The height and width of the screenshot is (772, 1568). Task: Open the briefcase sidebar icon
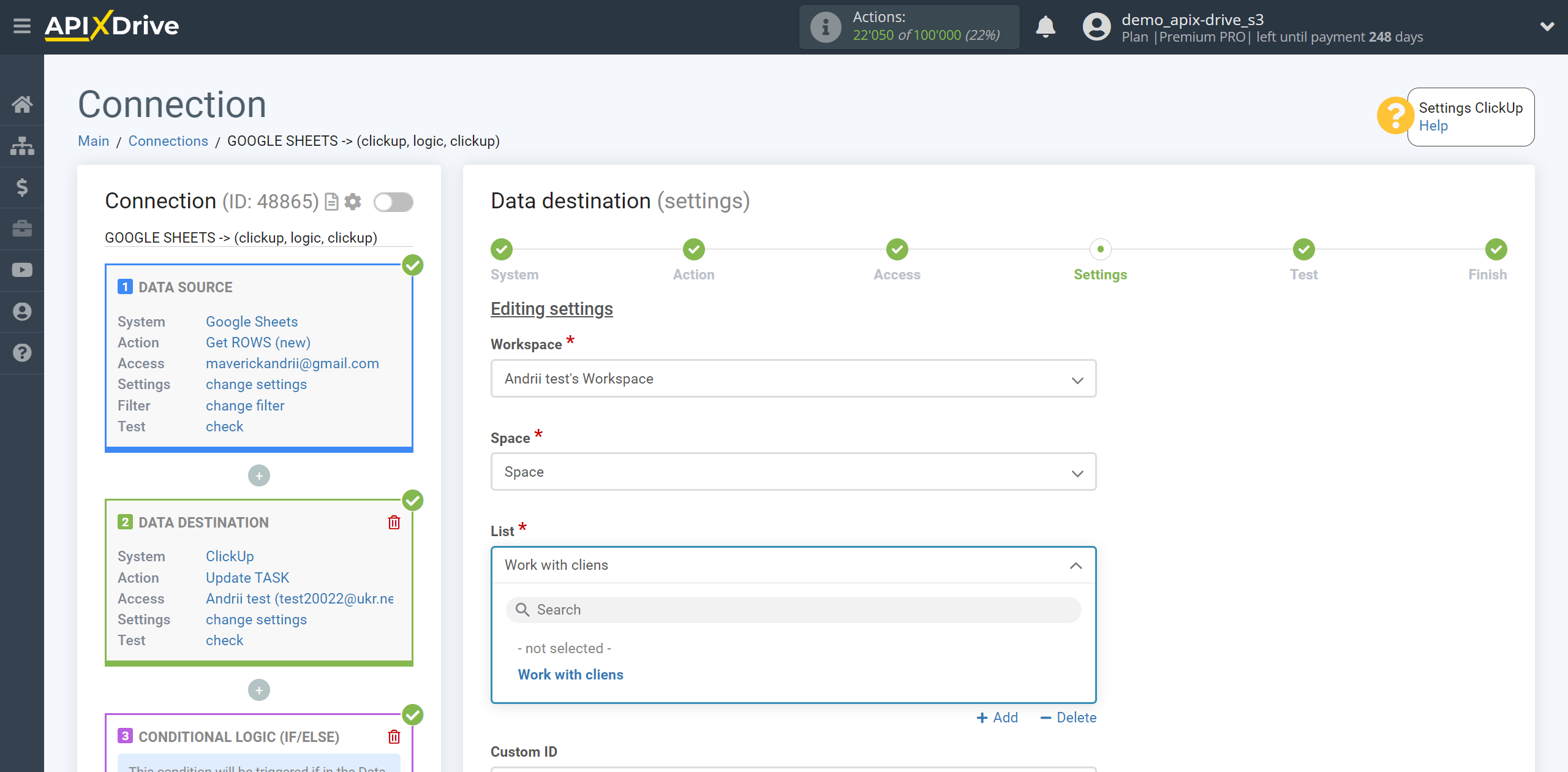pyautogui.click(x=22, y=229)
